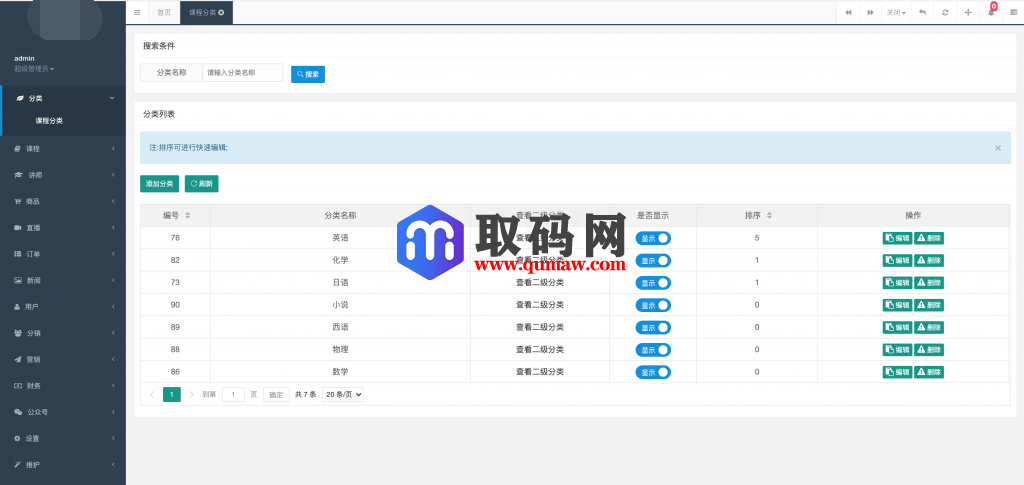This screenshot has width=1024, height=485.
Task: Click the fullscreen arrows icon in top bar
Action: pyautogui.click(x=968, y=12)
